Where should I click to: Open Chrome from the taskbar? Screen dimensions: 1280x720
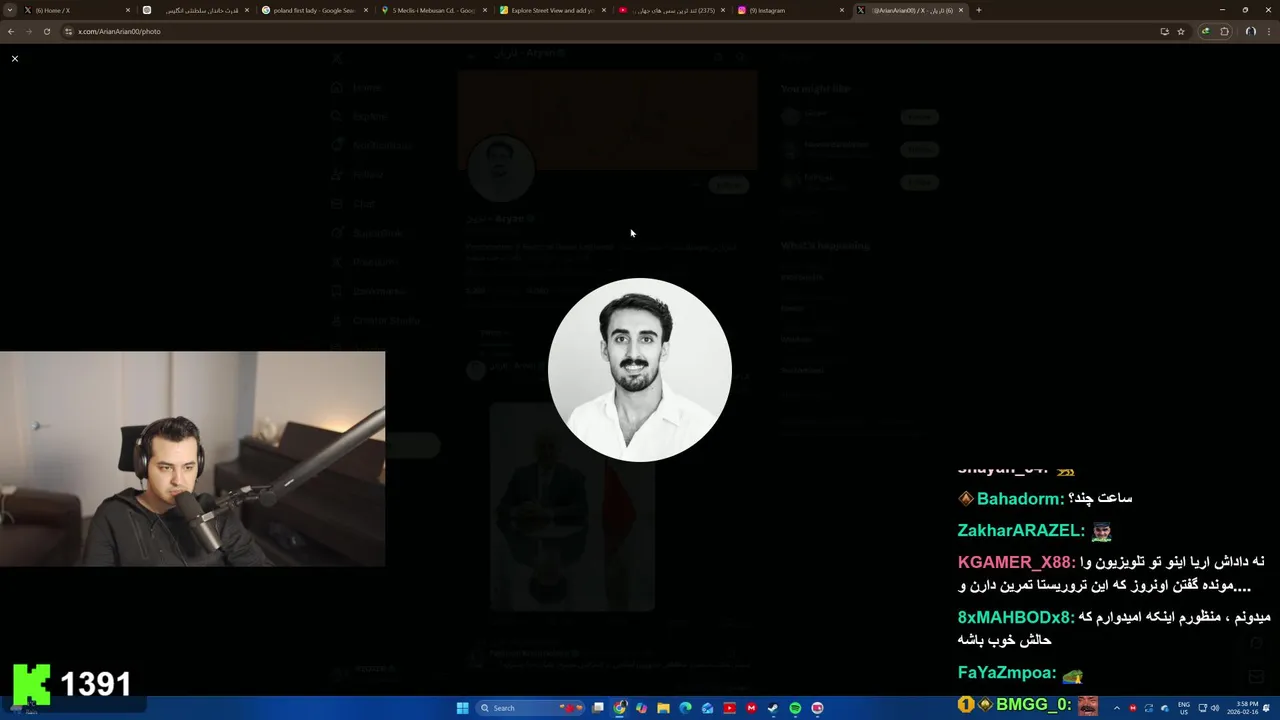coord(620,708)
